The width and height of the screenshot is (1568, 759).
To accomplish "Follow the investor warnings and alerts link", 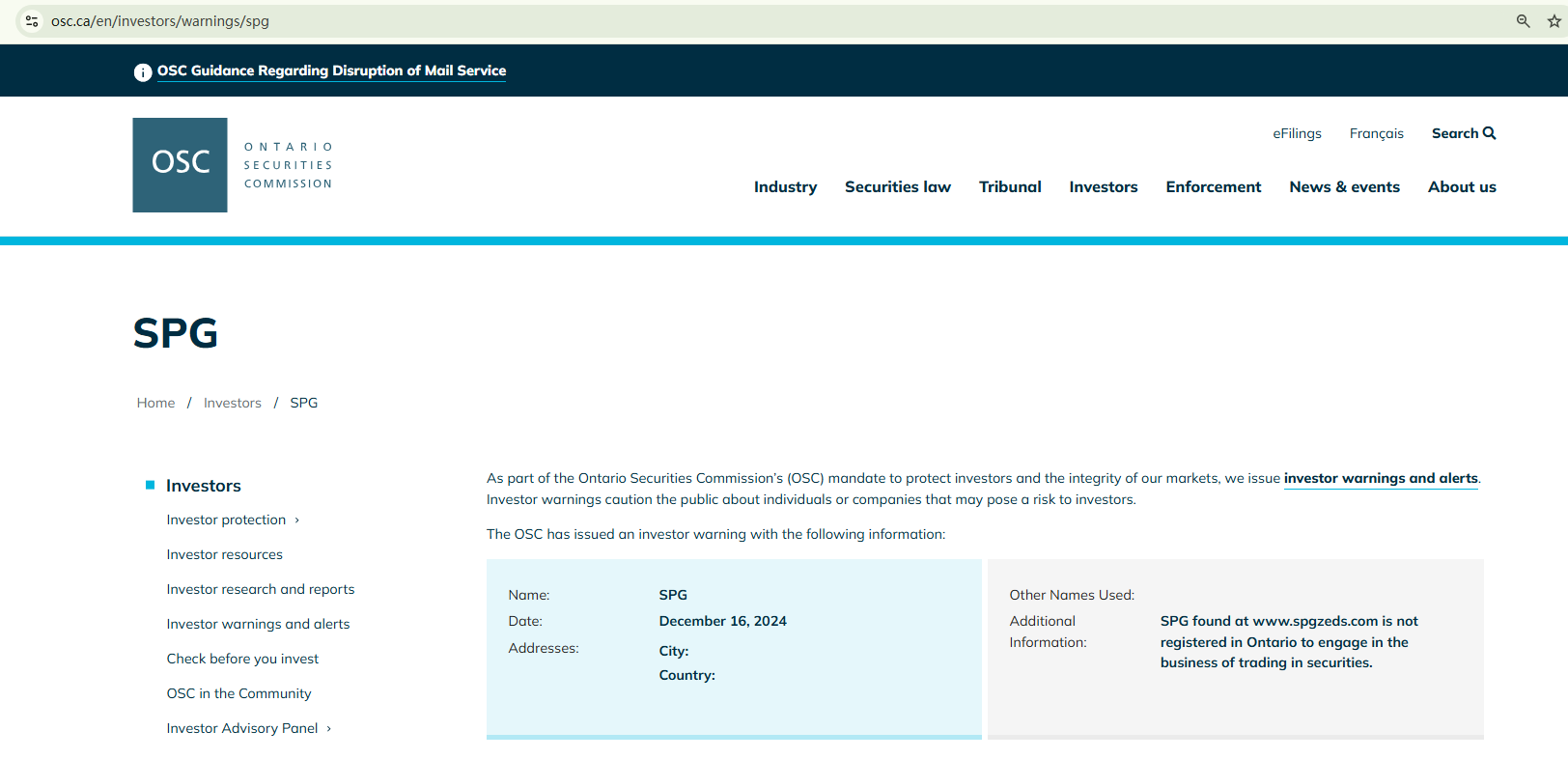I will click(x=1380, y=478).
